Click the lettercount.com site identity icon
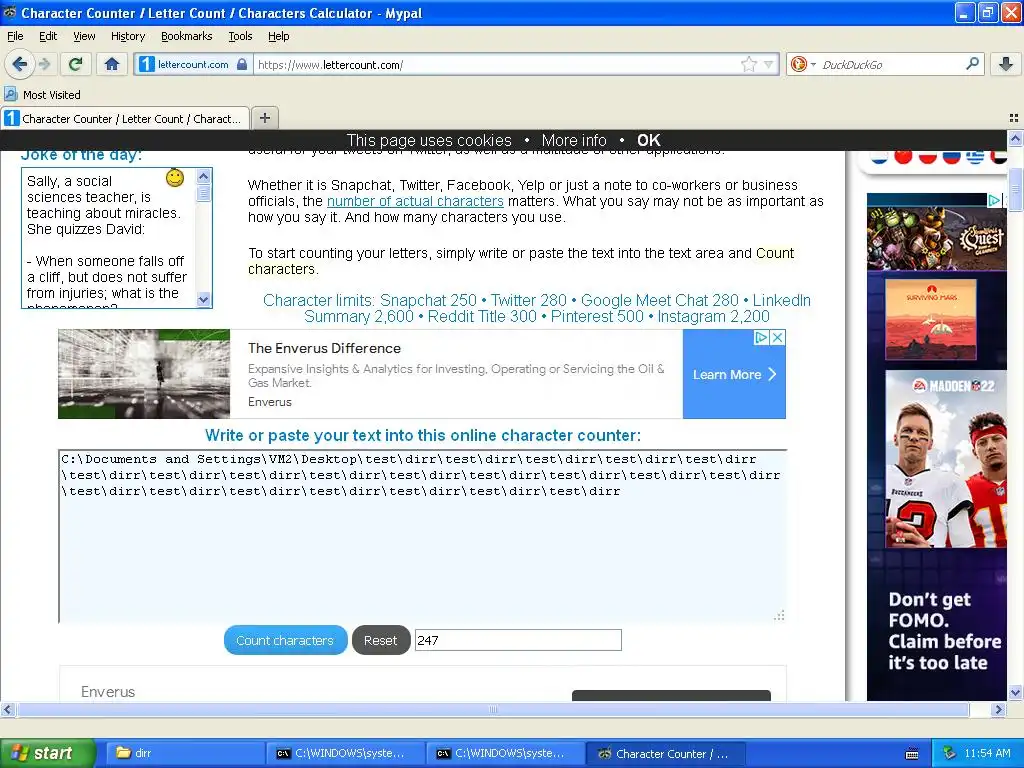1024x768 pixels. pyautogui.click(x=147, y=64)
